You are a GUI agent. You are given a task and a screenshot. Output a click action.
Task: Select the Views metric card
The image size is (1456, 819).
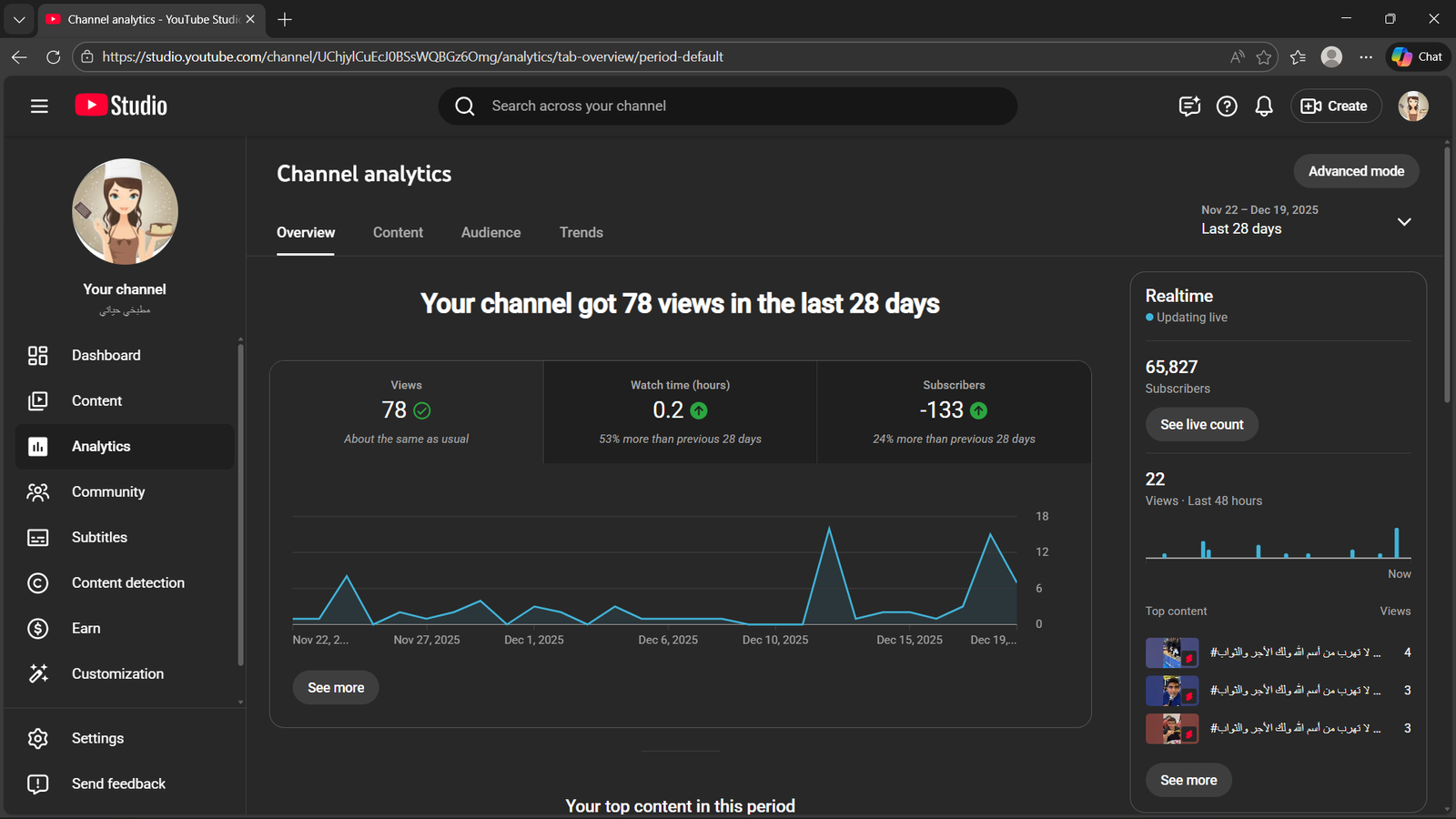(x=406, y=412)
